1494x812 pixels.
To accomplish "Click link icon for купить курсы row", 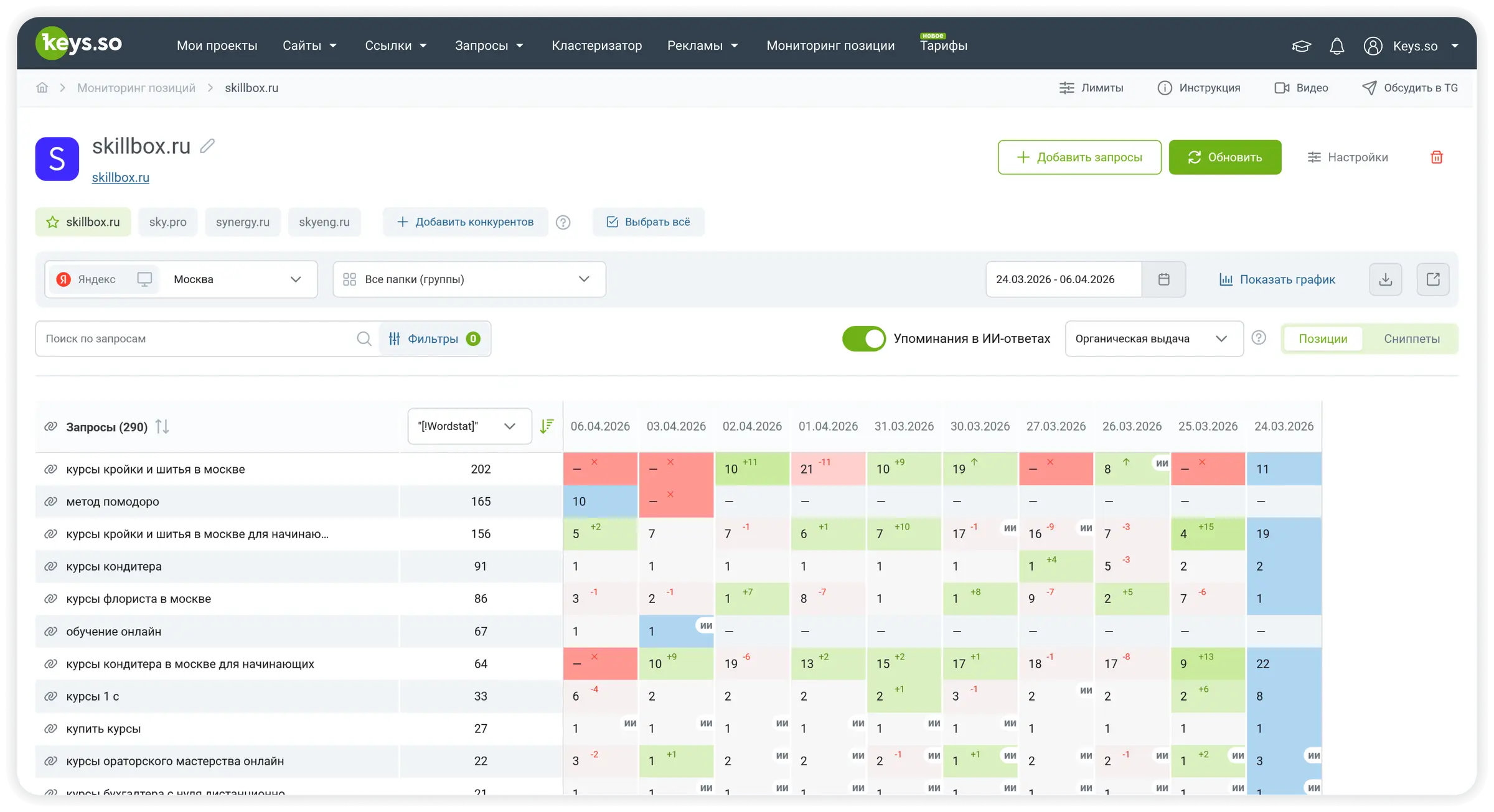I will coord(51,729).
